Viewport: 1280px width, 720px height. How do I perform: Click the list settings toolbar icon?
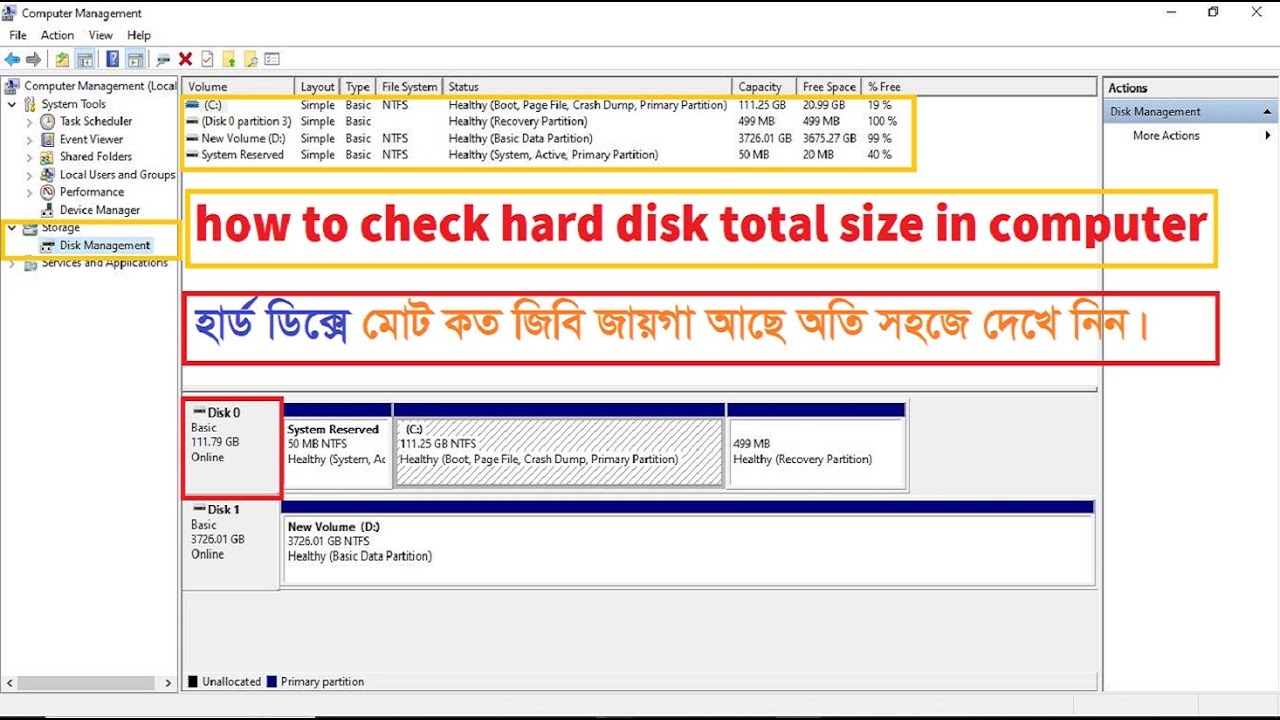(272, 60)
